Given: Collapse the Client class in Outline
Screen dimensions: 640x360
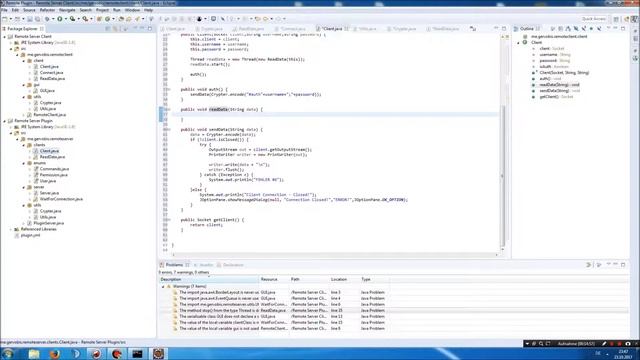Looking at the screenshot, I should coord(519,42).
